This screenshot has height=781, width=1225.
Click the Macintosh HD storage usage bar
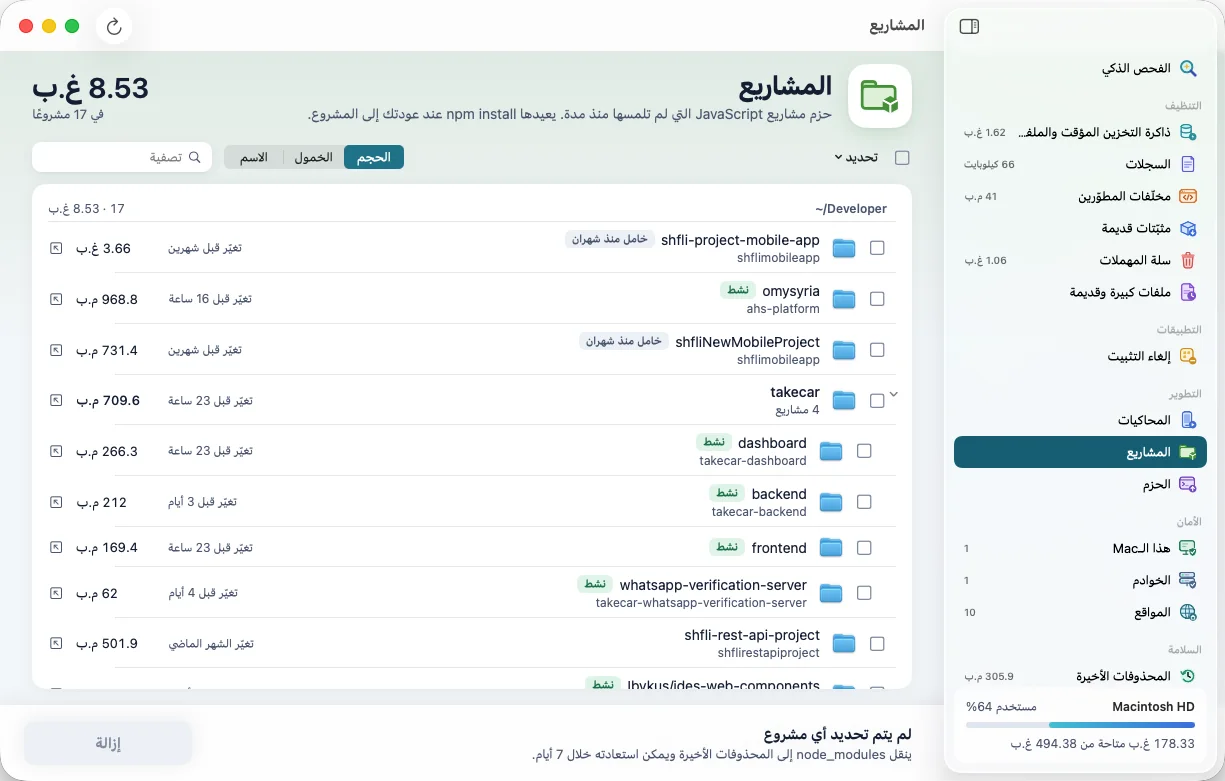pyautogui.click(x=1080, y=727)
